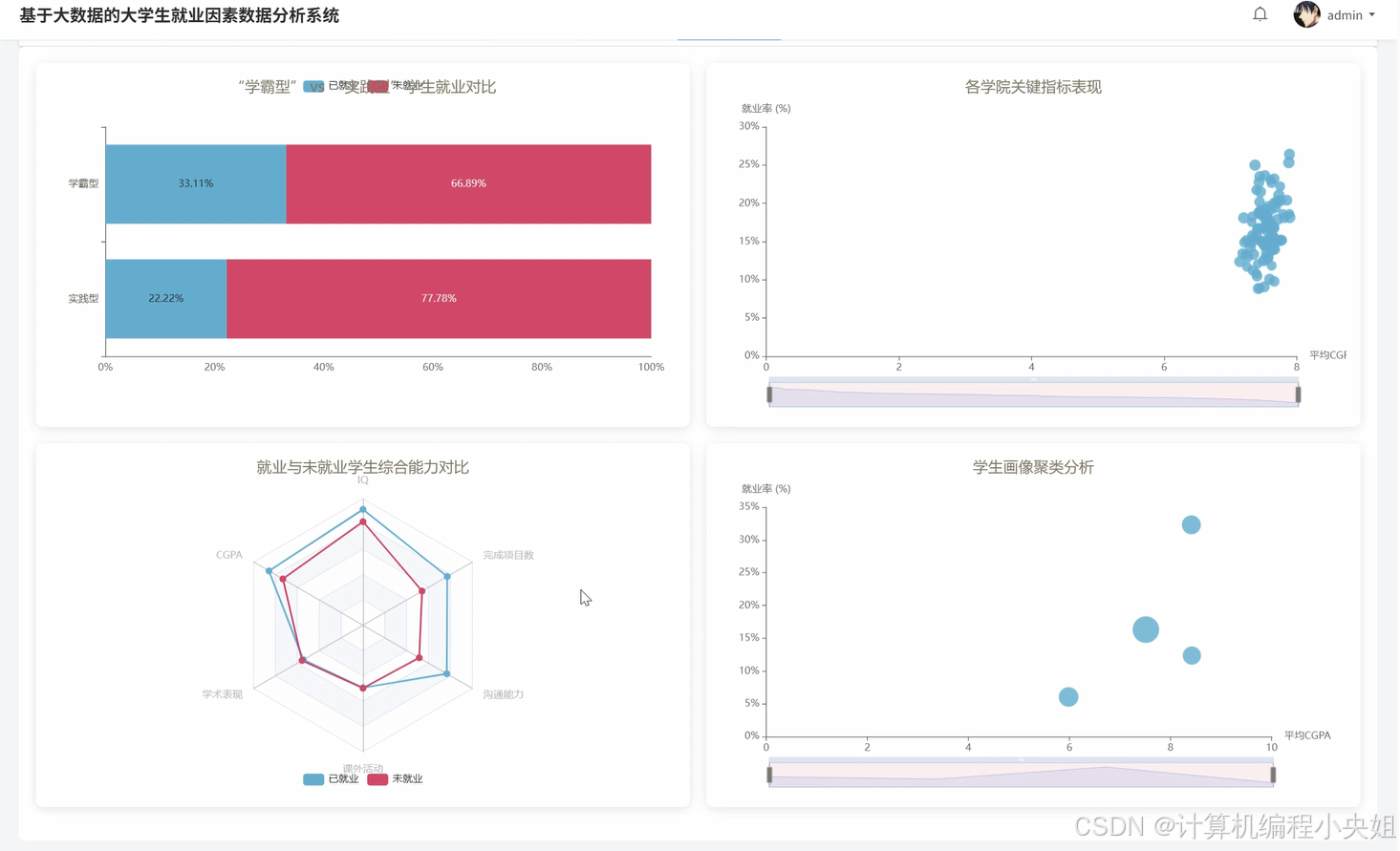This screenshot has height=851, width=1400.
Task: Toggle red 未就业 legend in bar chart
Action: [395, 86]
